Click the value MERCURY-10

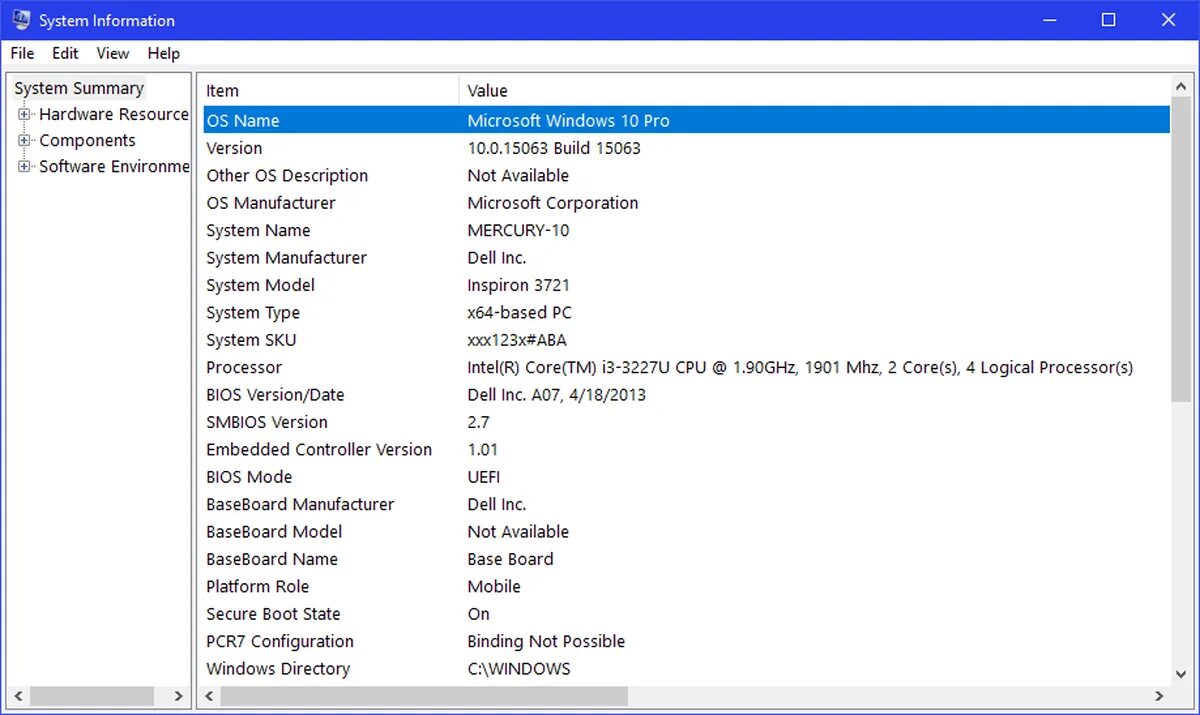(518, 230)
